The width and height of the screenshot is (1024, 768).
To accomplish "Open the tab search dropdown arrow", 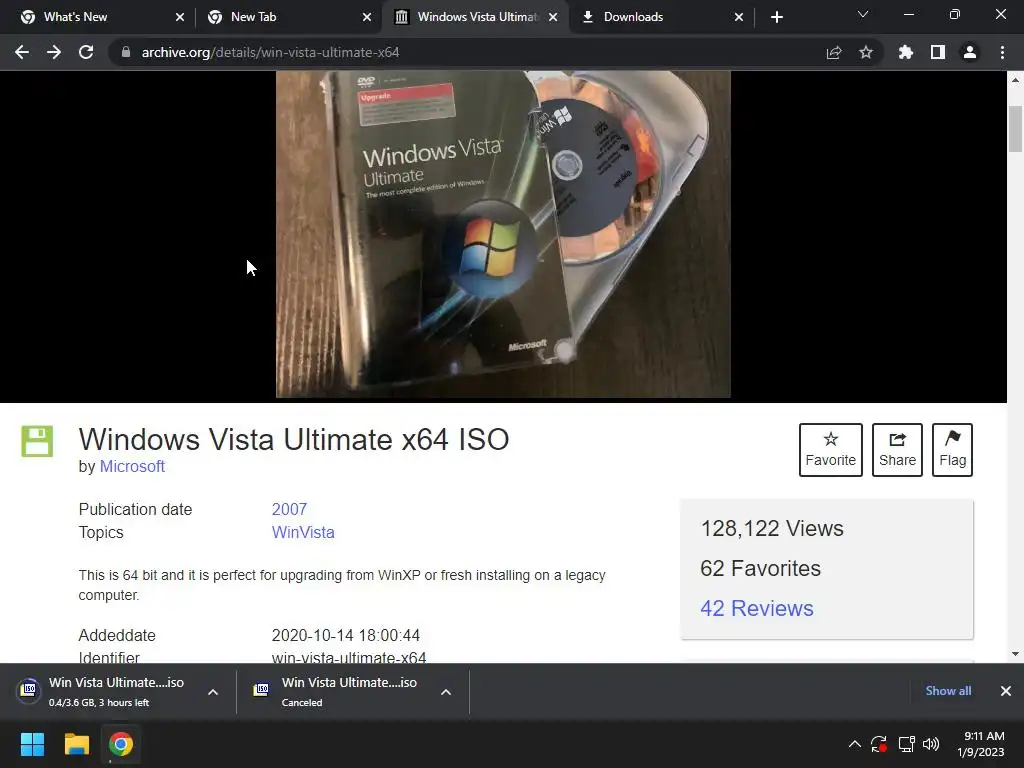I will (x=863, y=14).
